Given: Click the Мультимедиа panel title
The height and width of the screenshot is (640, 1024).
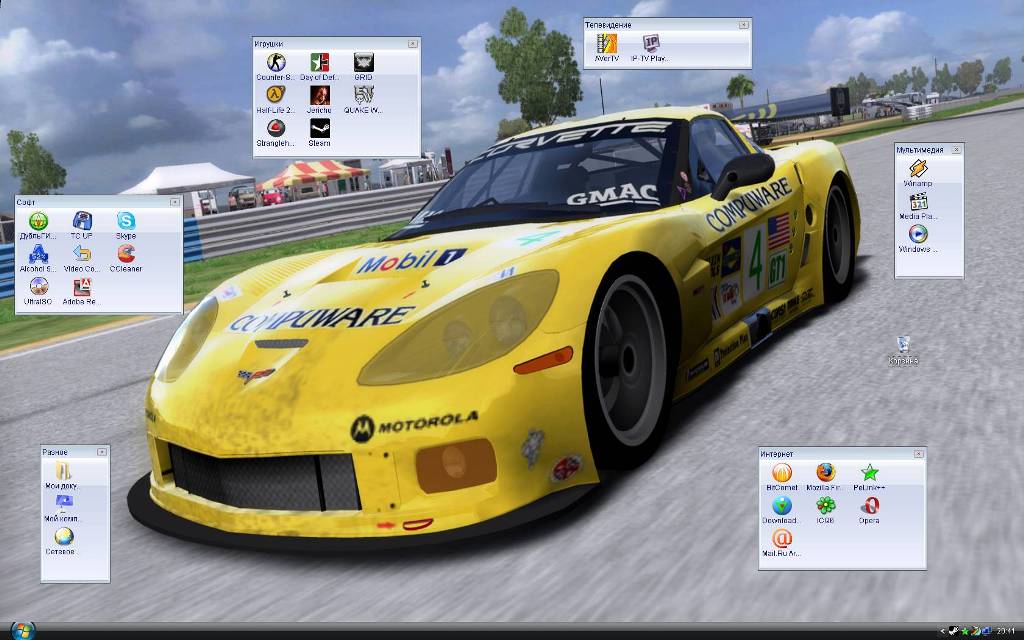Looking at the screenshot, I should pos(920,150).
